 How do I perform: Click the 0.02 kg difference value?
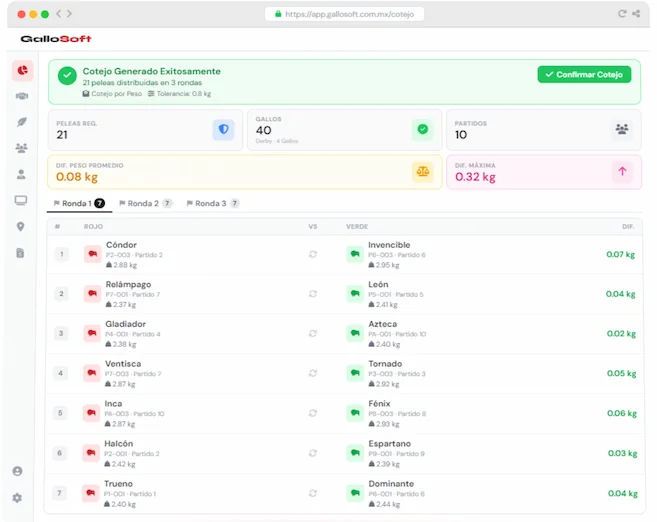(x=621, y=333)
